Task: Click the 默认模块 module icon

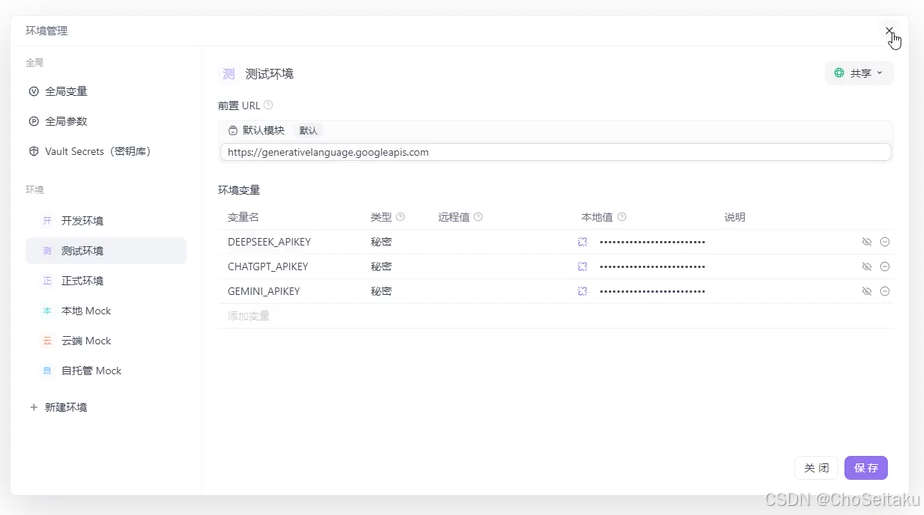Action: pos(233,130)
